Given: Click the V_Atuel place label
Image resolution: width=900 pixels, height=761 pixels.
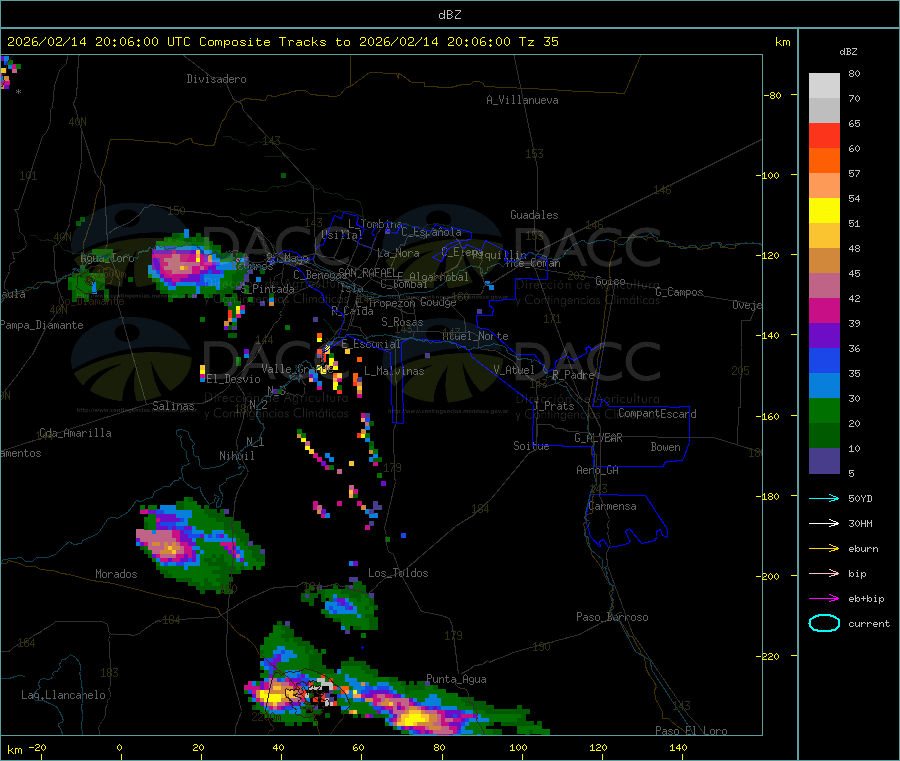Looking at the screenshot, I should (514, 370).
